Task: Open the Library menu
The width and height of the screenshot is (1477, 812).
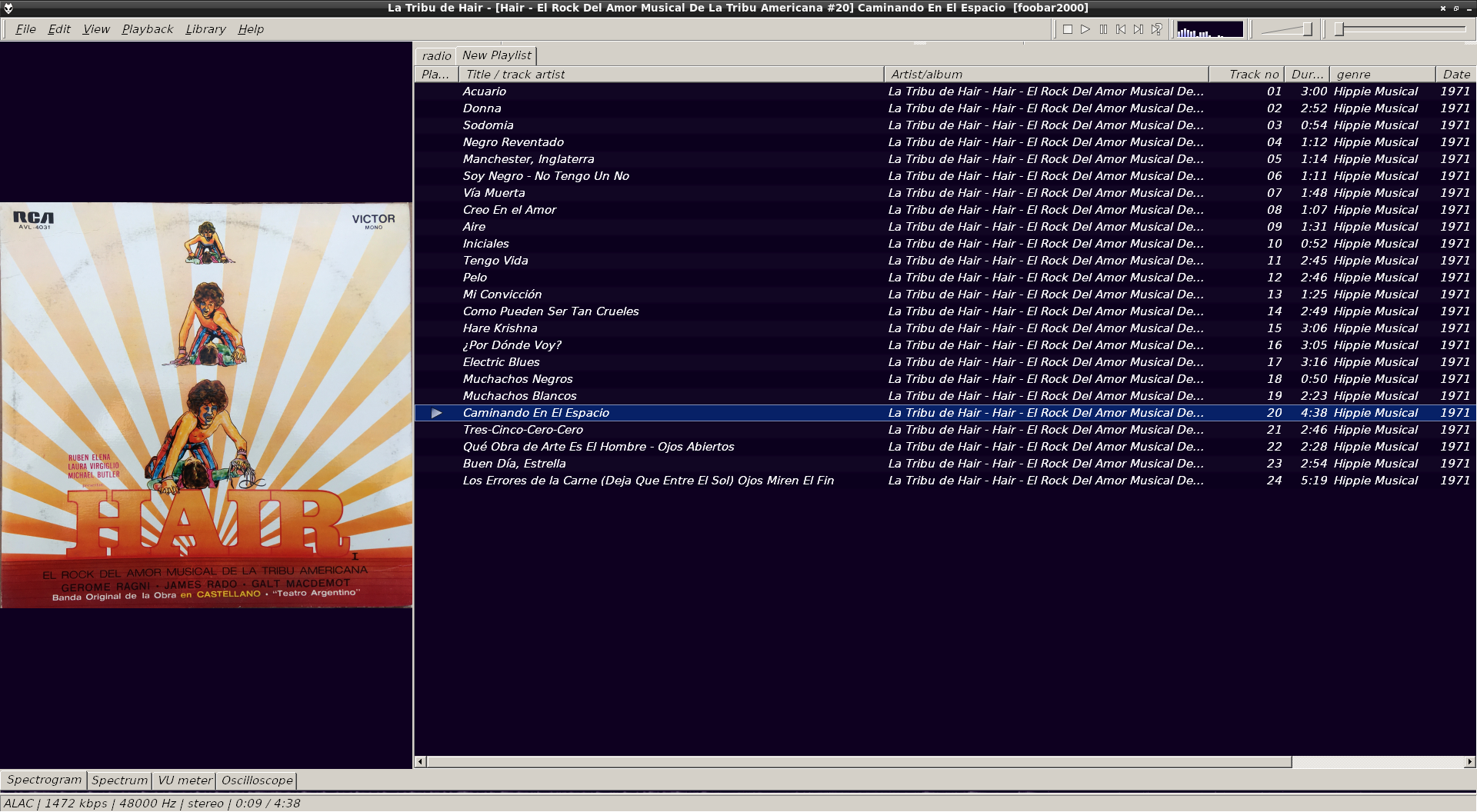Action: 205,29
